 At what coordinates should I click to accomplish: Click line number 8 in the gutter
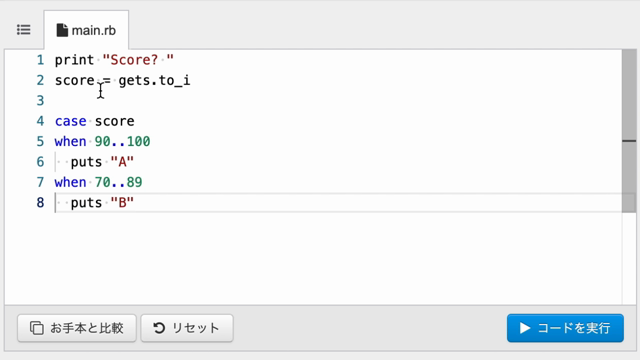tap(40, 202)
